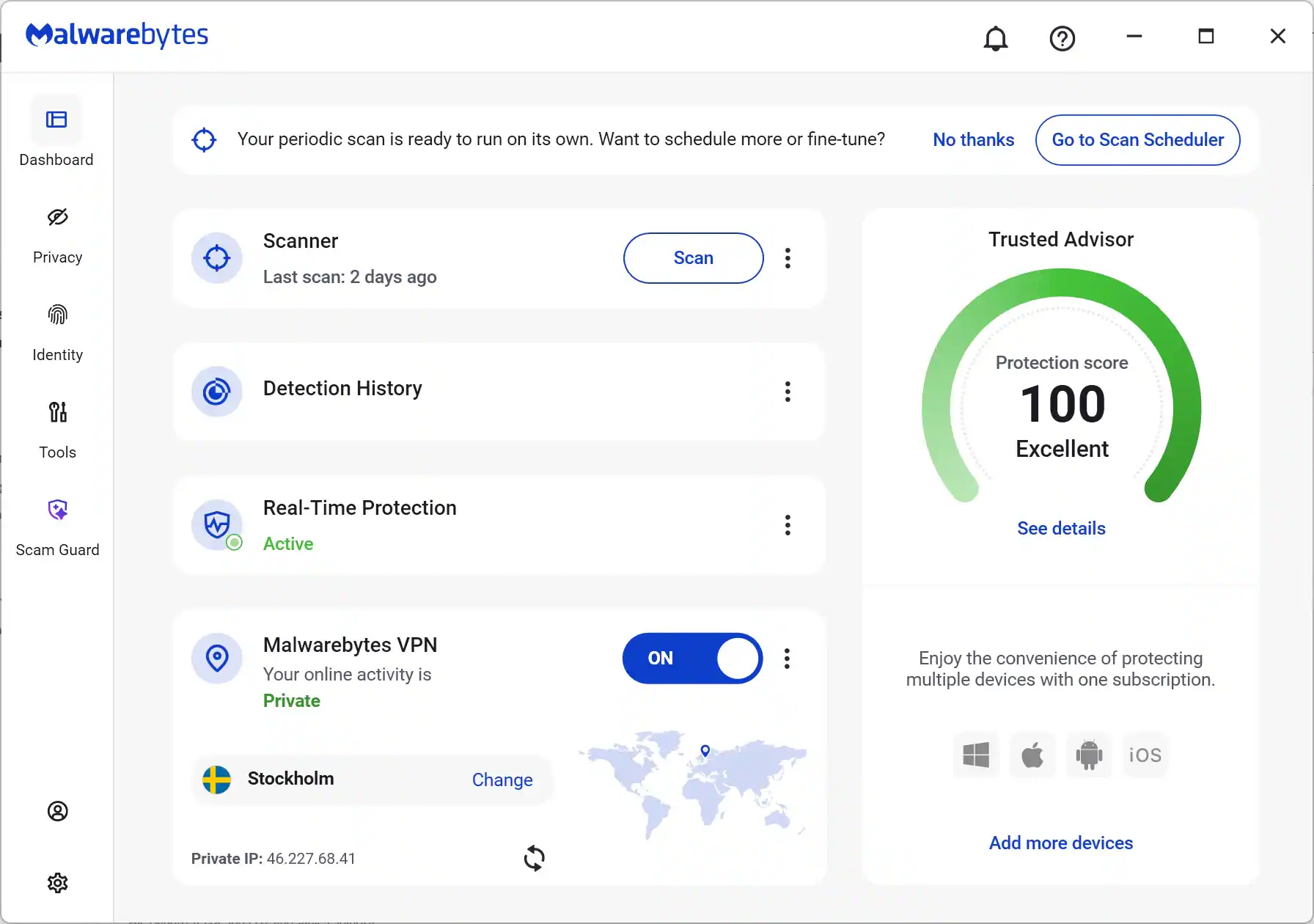Open the Privacy section in sidebar

57,236
